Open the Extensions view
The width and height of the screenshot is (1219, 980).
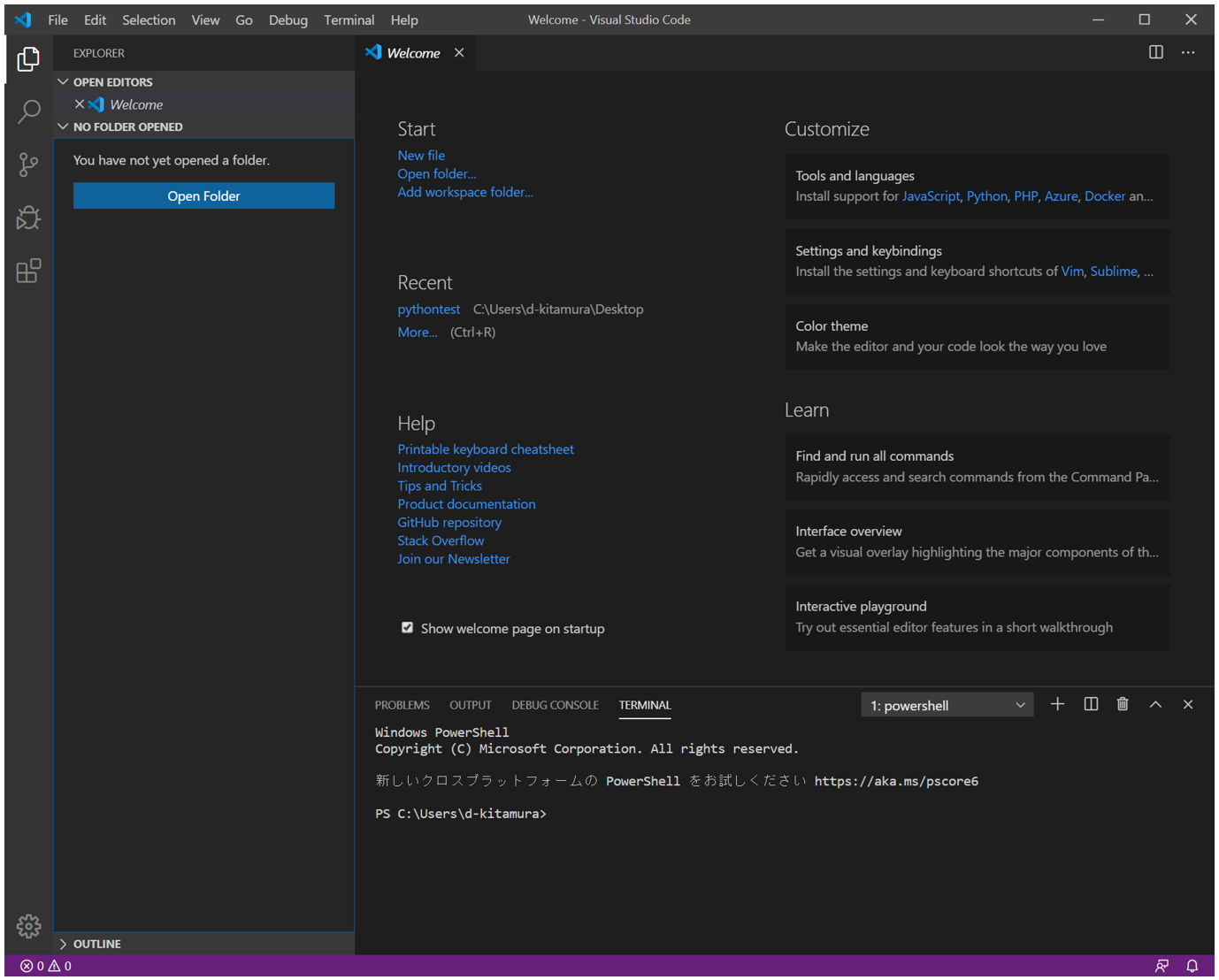coord(28,271)
